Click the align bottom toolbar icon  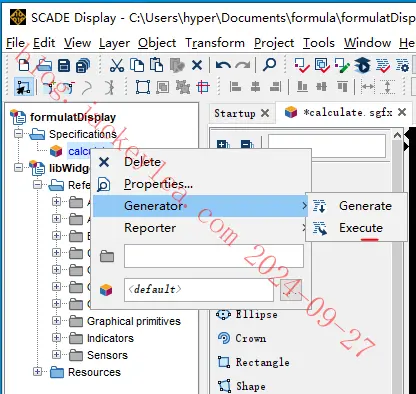pyautogui.click(x=302, y=87)
